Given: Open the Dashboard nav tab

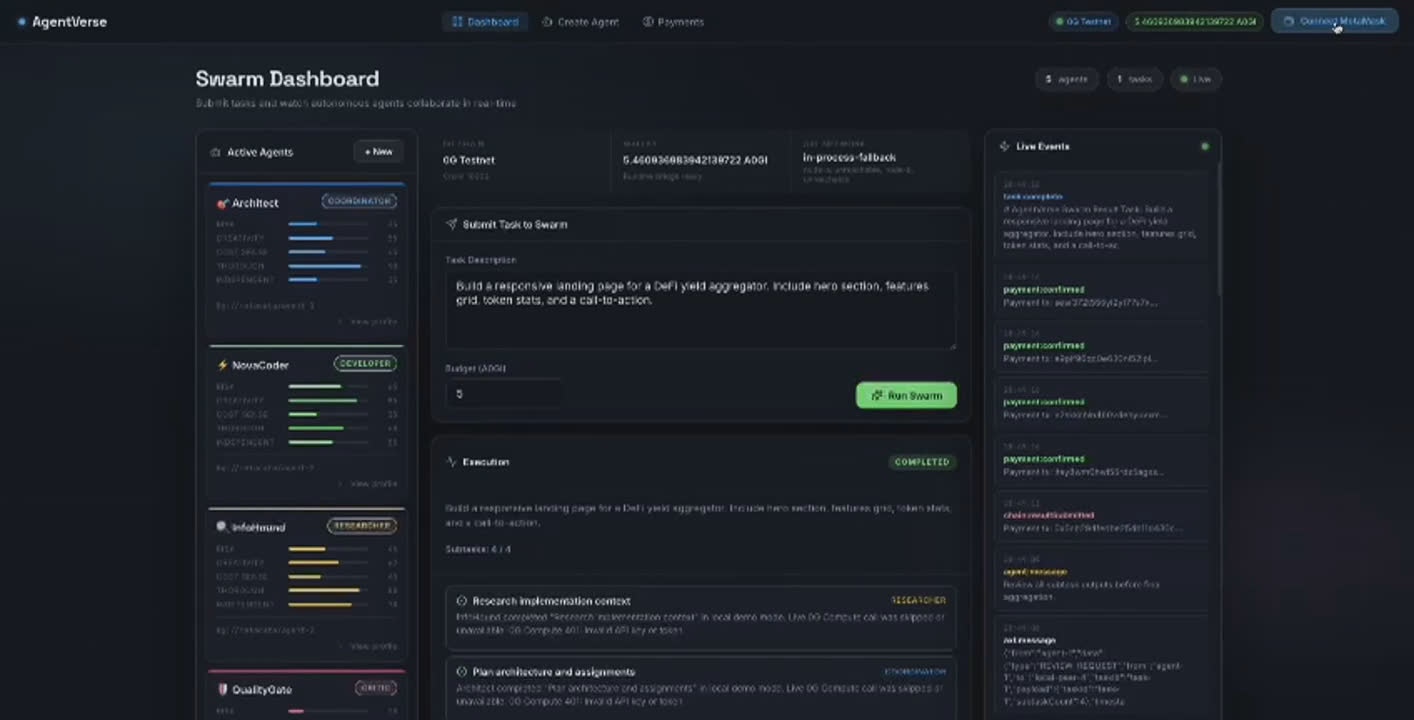Looking at the screenshot, I should pyautogui.click(x=486, y=22).
